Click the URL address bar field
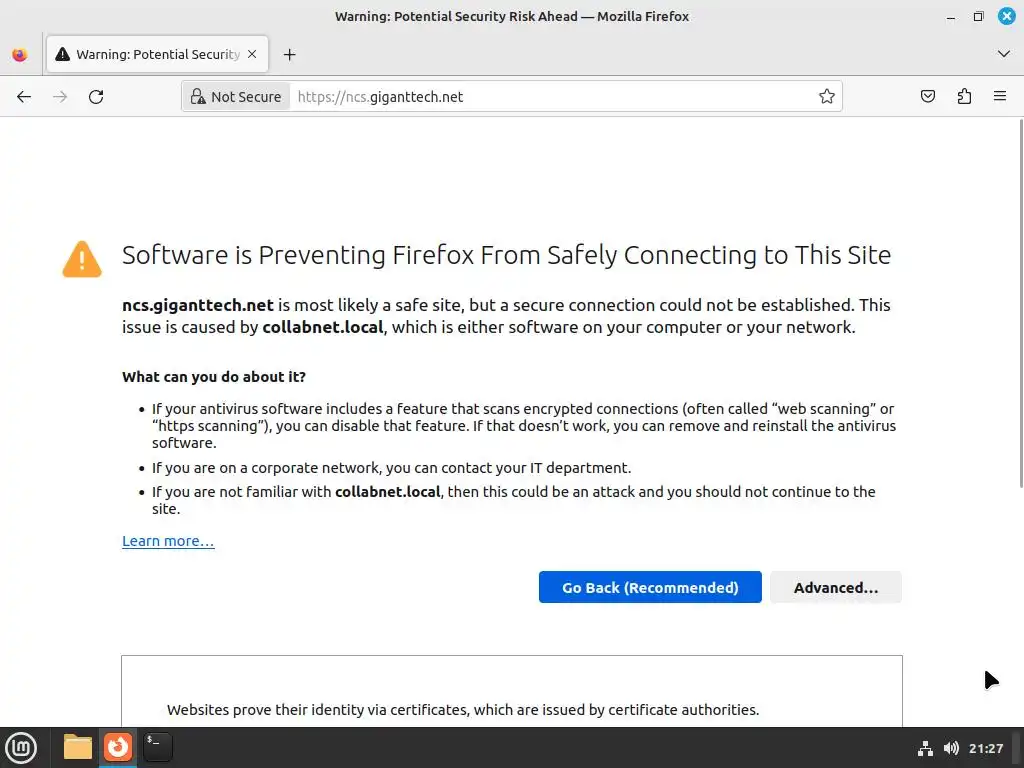Image resolution: width=1024 pixels, height=768 pixels. click(x=550, y=97)
